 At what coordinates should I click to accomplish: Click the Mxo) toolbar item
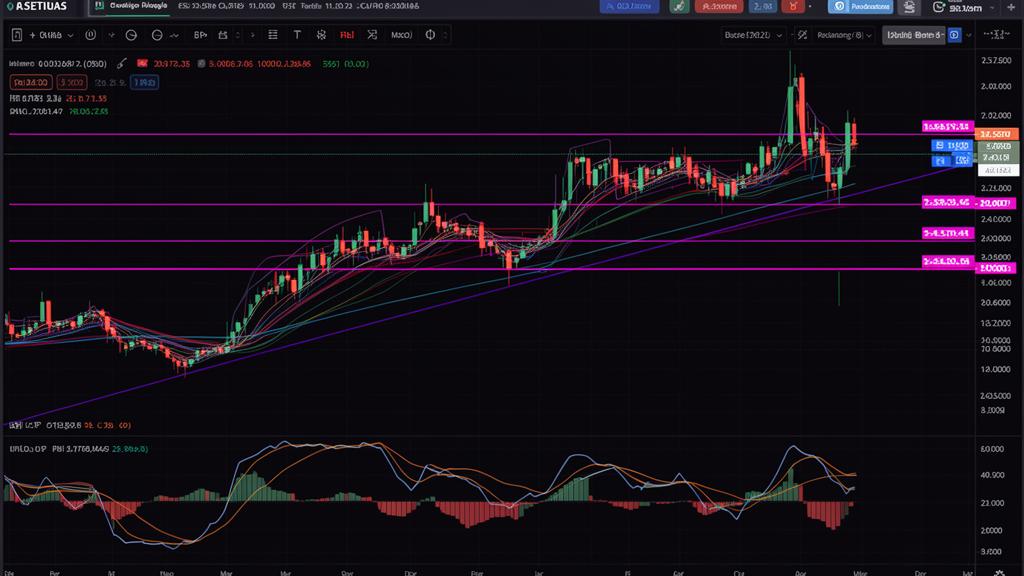402,35
